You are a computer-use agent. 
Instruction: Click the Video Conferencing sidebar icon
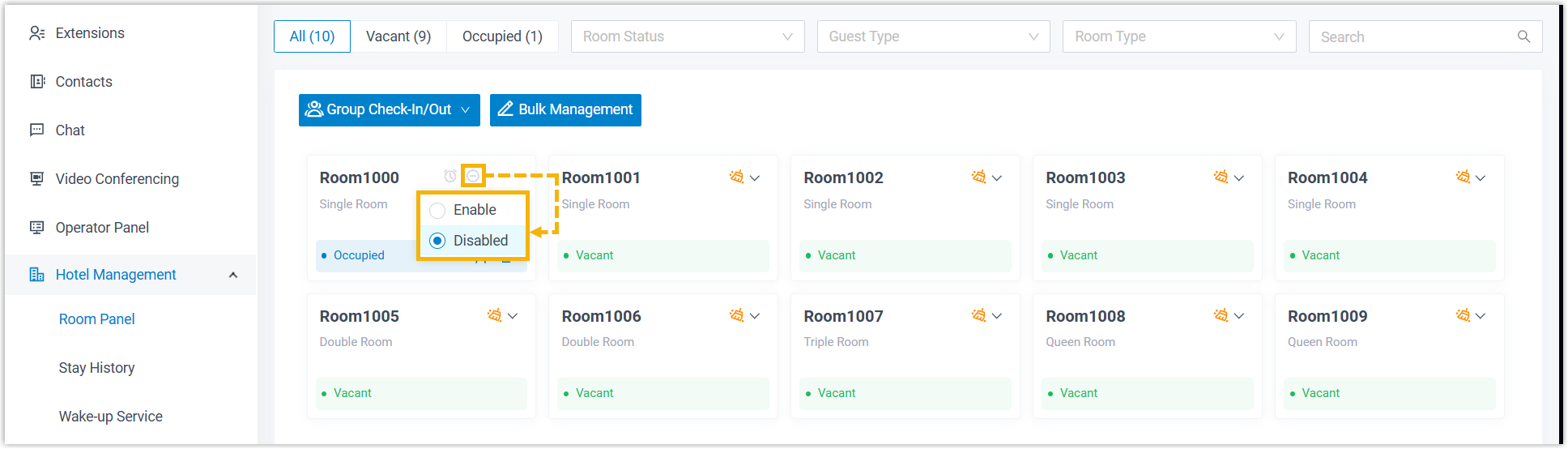[36, 179]
